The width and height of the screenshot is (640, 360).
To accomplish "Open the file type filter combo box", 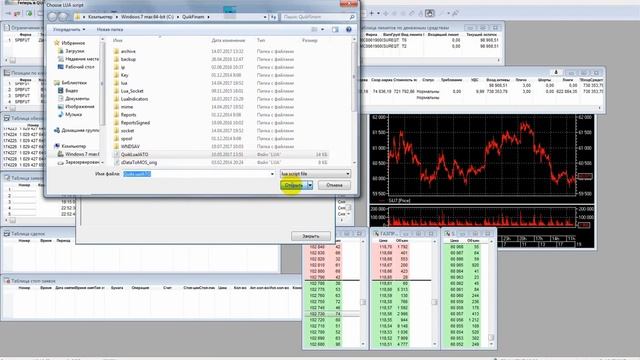I will click(x=315, y=174).
